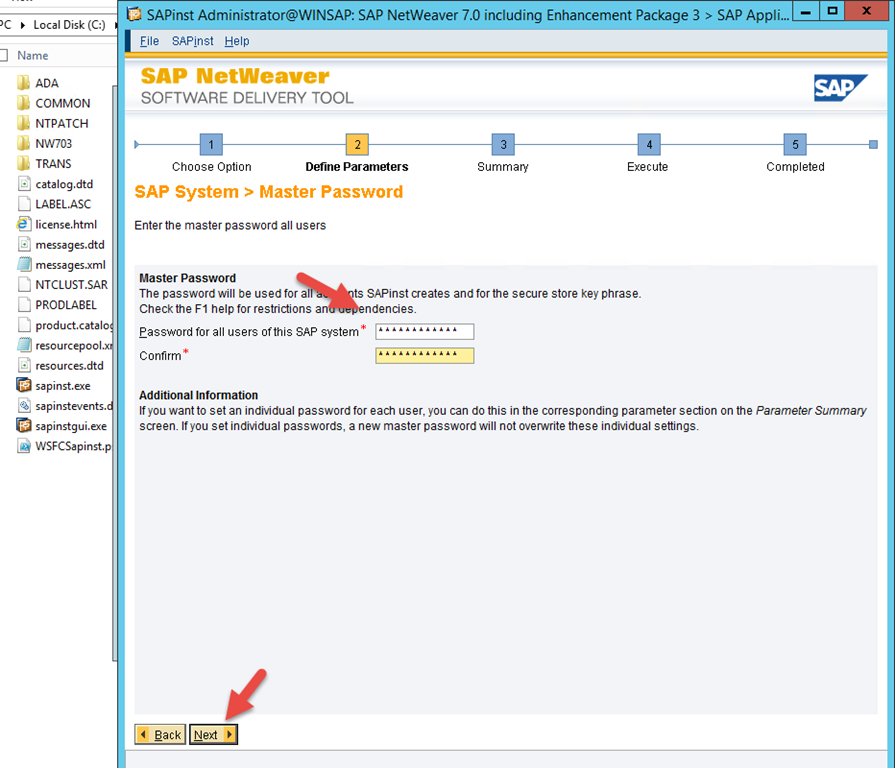Focus the master password input field
This screenshot has height=768, width=895.
(x=424, y=332)
